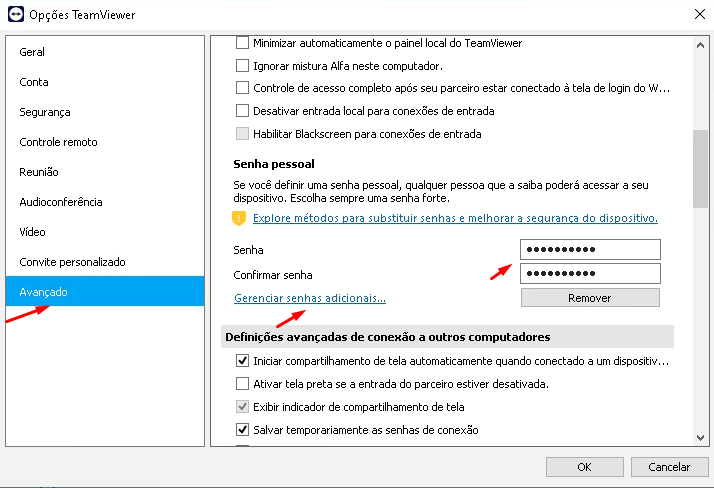Uncheck Iniciar compartilhamento de tela automaticamente

242,361
